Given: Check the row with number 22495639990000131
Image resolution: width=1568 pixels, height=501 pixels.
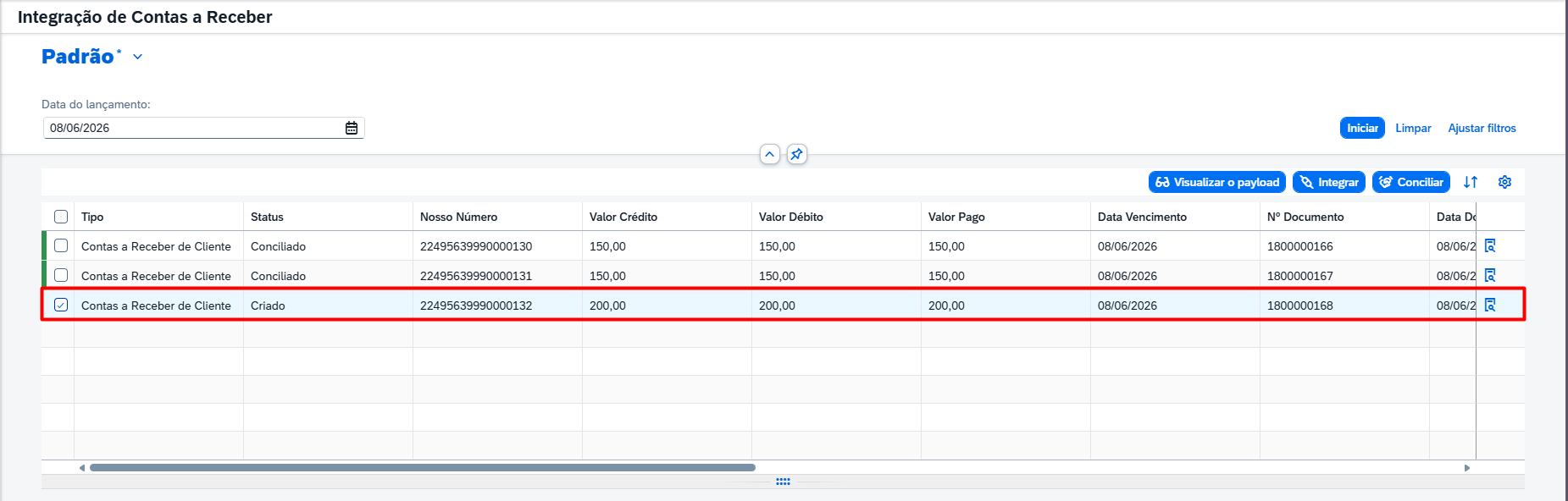Looking at the screenshot, I should [61, 275].
